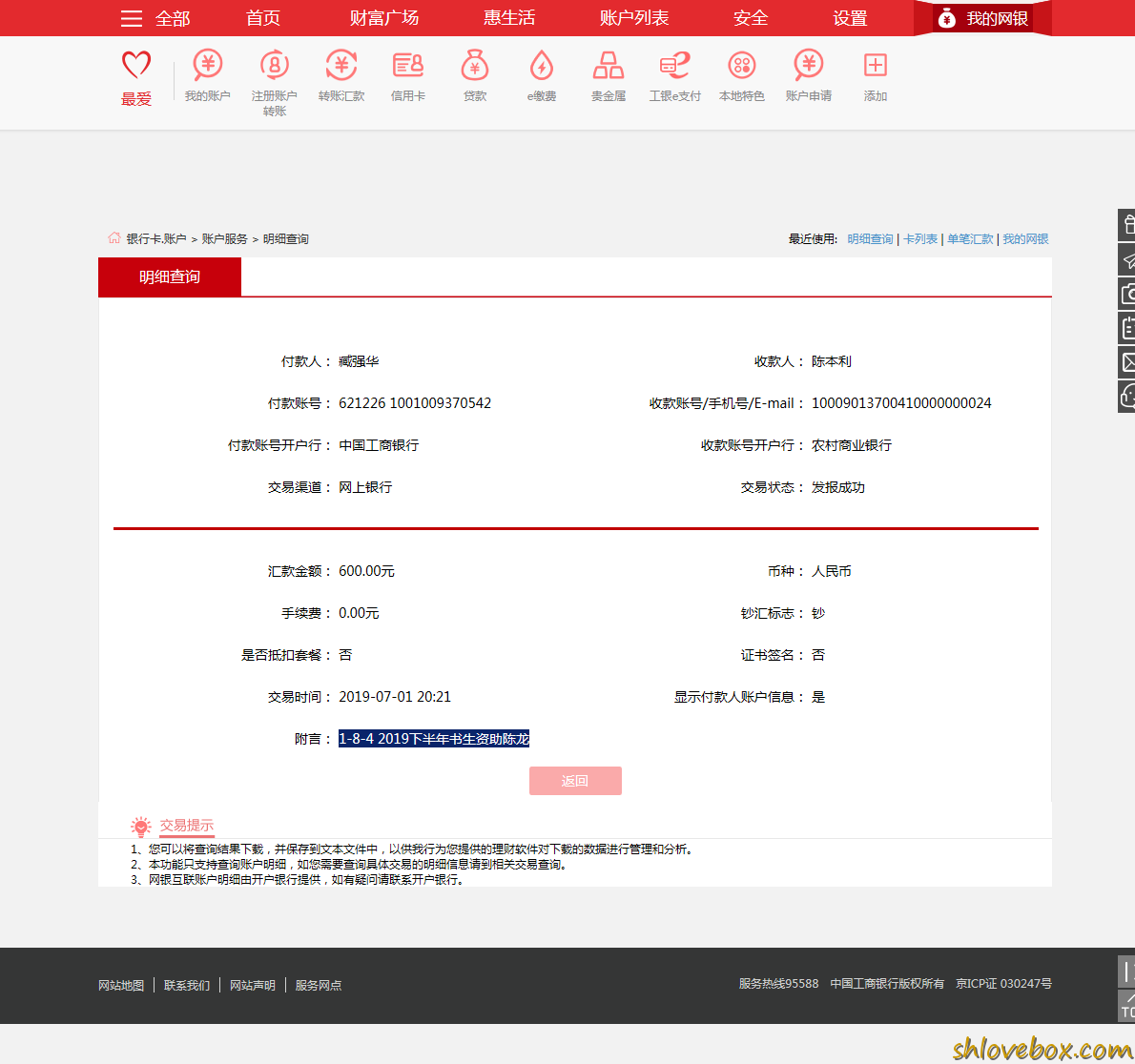Click payer account number 621226 1001009370542
Screen dimensions: 1135x1064
415,403
